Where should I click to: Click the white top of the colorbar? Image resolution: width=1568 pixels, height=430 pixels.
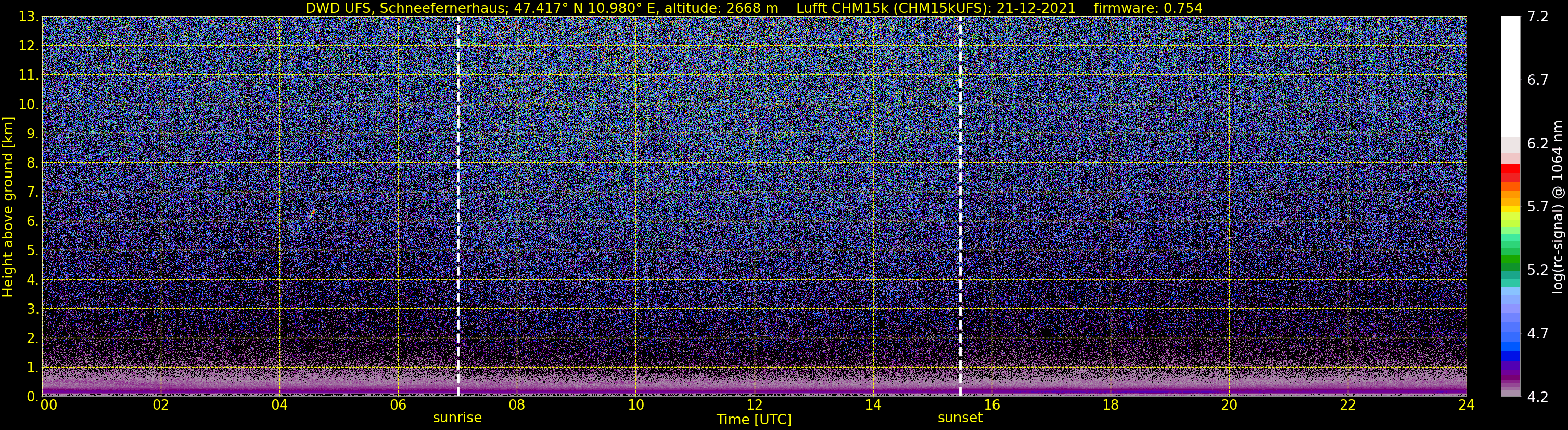pos(1510,76)
